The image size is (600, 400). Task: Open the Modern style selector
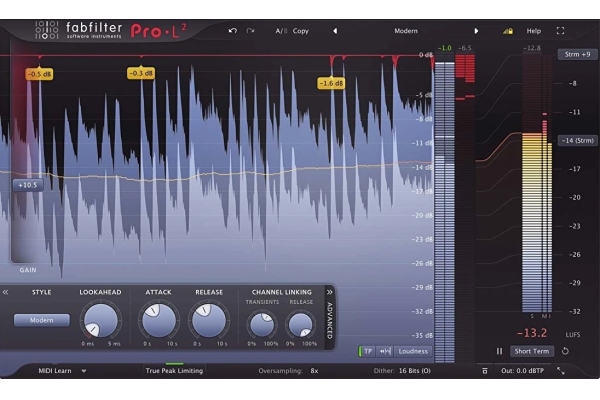pos(42,320)
